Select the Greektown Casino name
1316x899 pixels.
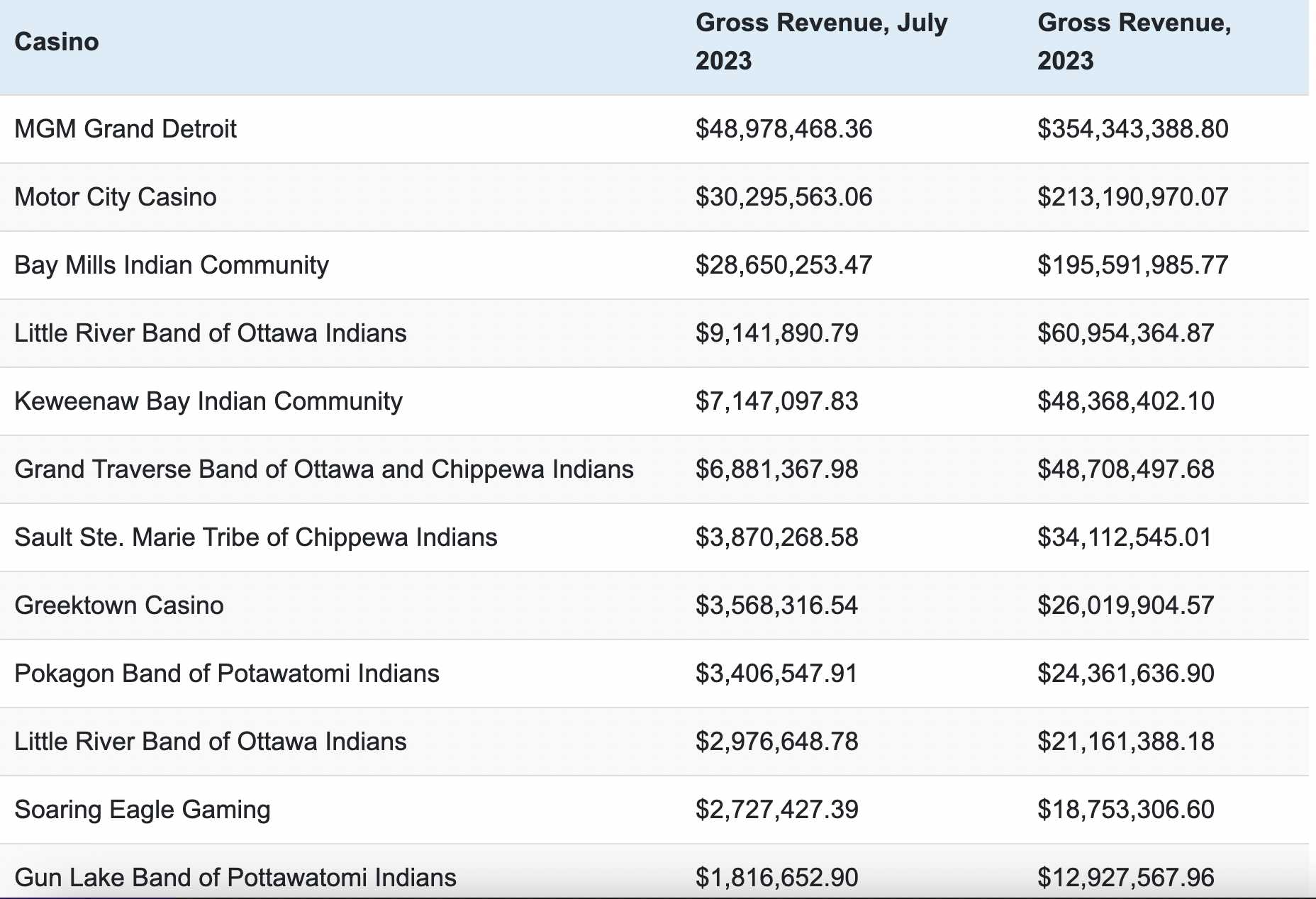tap(119, 605)
